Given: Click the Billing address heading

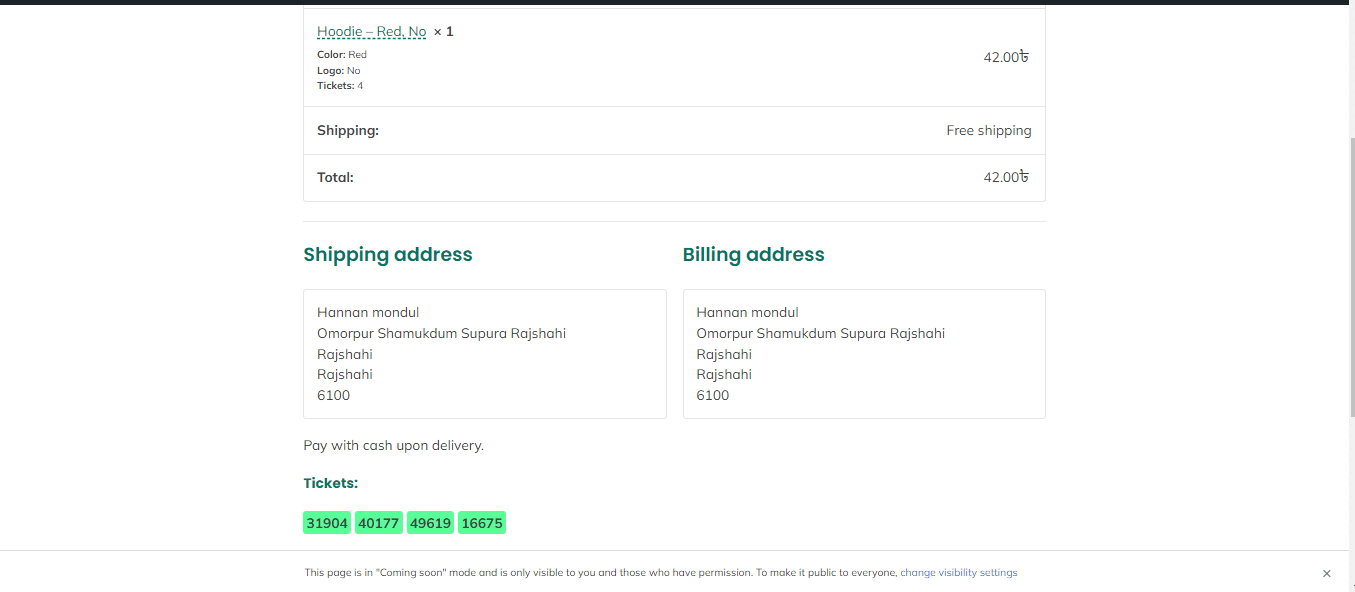Looking at the screenshot, I should (754, 255).
